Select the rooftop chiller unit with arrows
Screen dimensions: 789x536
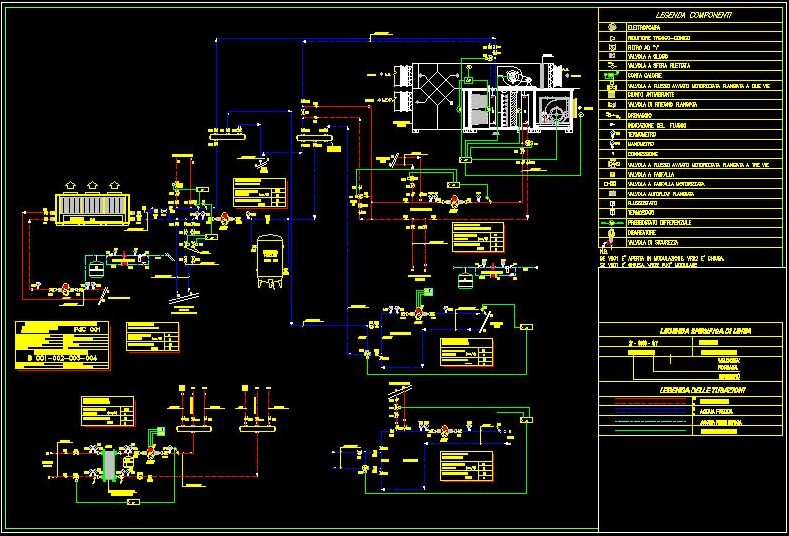tap(91, 204)
